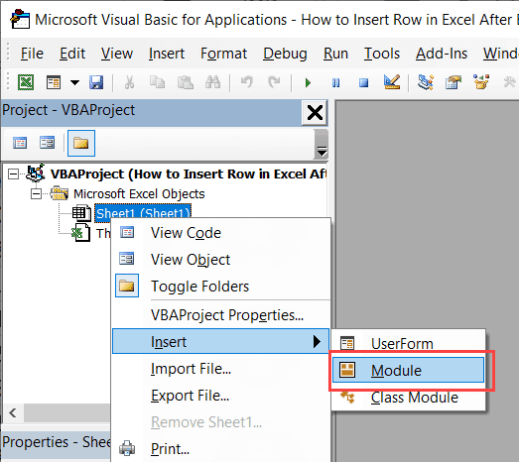Click View Code icon in Project pane

(20, 143)
